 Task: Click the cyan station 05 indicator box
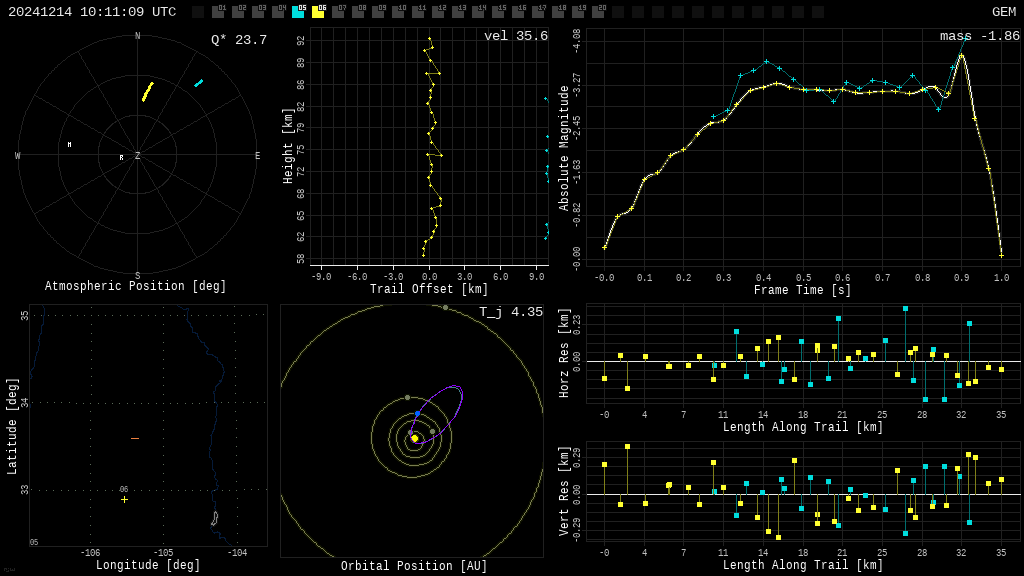(298, 12)
